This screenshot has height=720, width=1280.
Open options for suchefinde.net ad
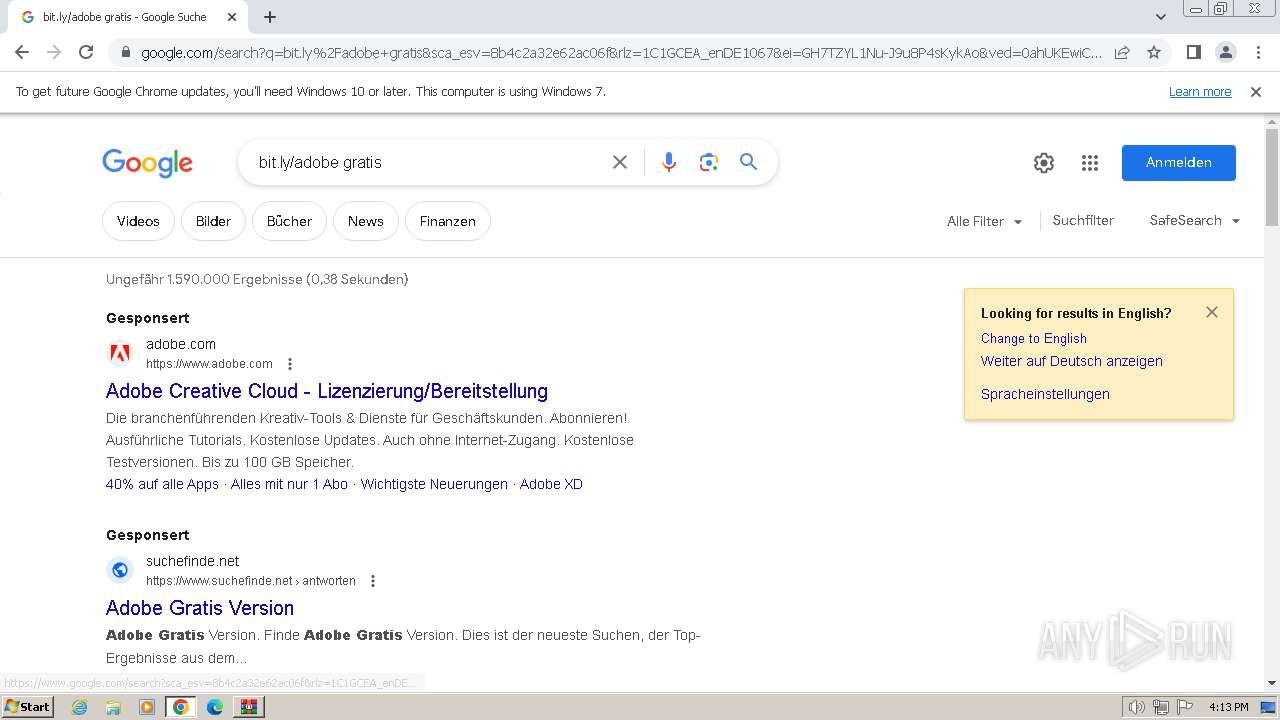click(x=373, y=581)
